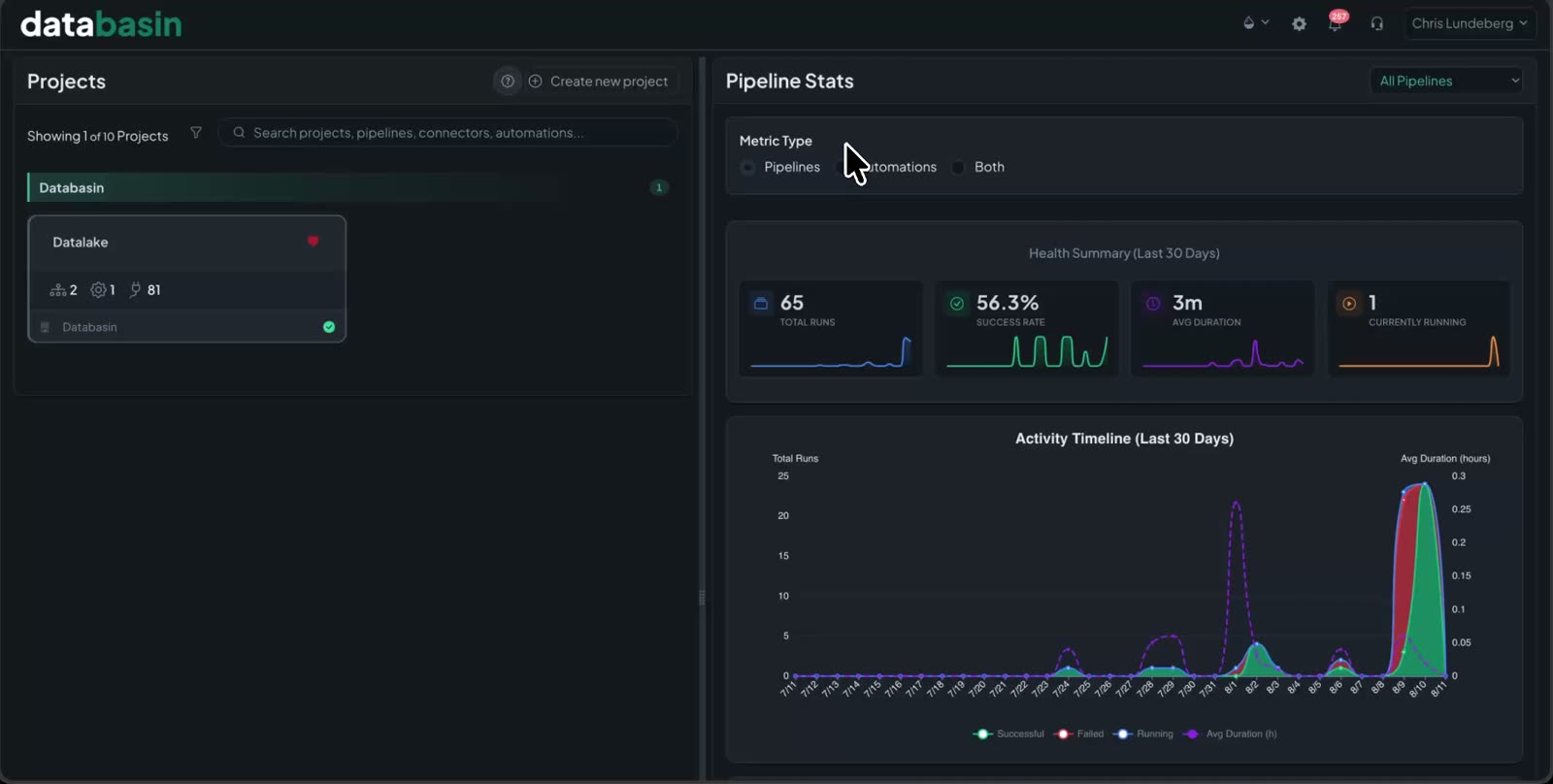Image resolution: width=1553 pixels, height=784 pixels.
Task: Click the help question mark beside Create project
Action: [x=508, y=82]
